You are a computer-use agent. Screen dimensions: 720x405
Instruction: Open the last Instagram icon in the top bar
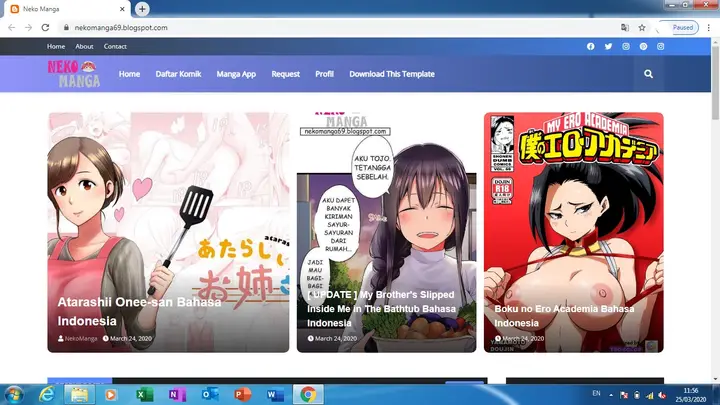pyautogui.click(x=660, y=46)
